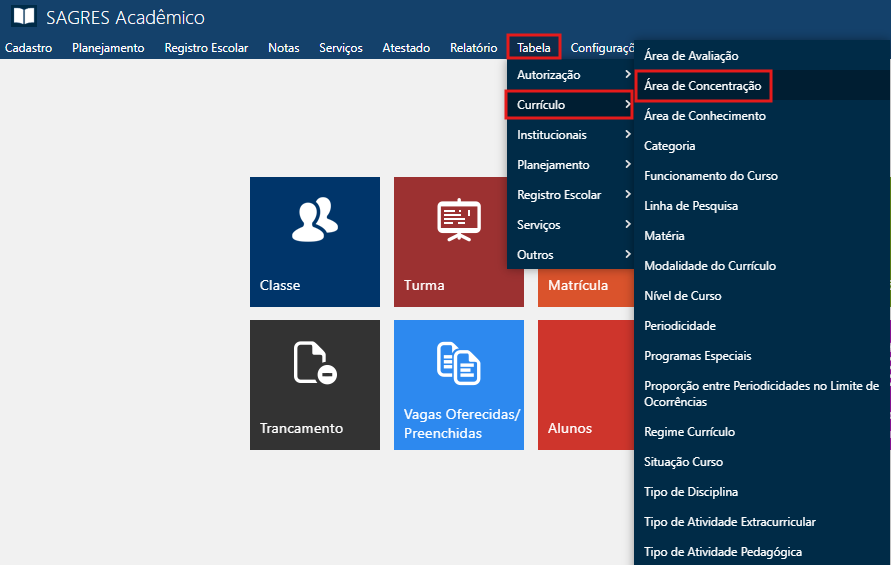Select Tipo de Disciplina option

[691, 492]
